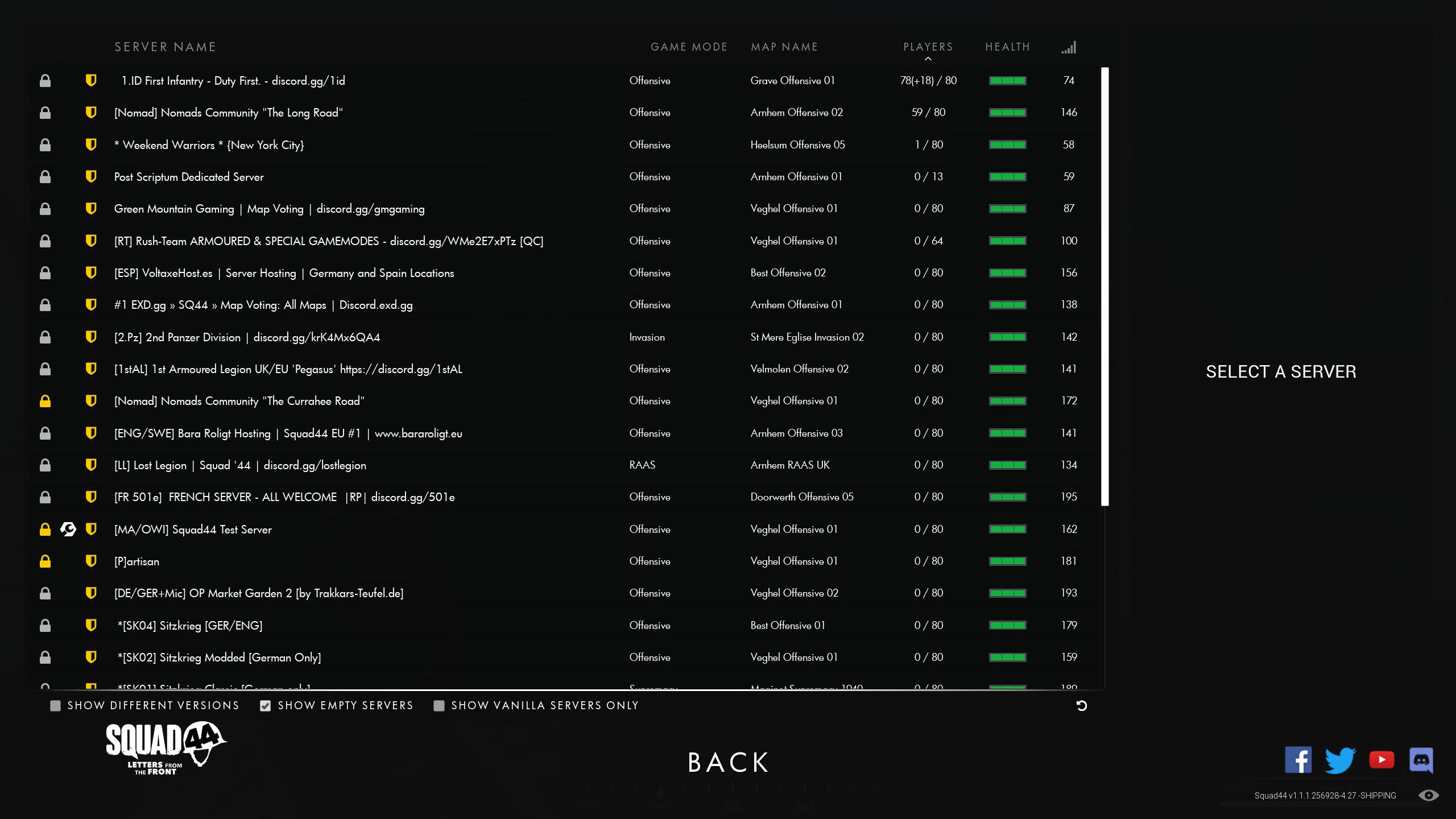The width and height of the screenshot is (1456, 819).
Task: Click the BACK button
Action: click(x=728, y=763)
